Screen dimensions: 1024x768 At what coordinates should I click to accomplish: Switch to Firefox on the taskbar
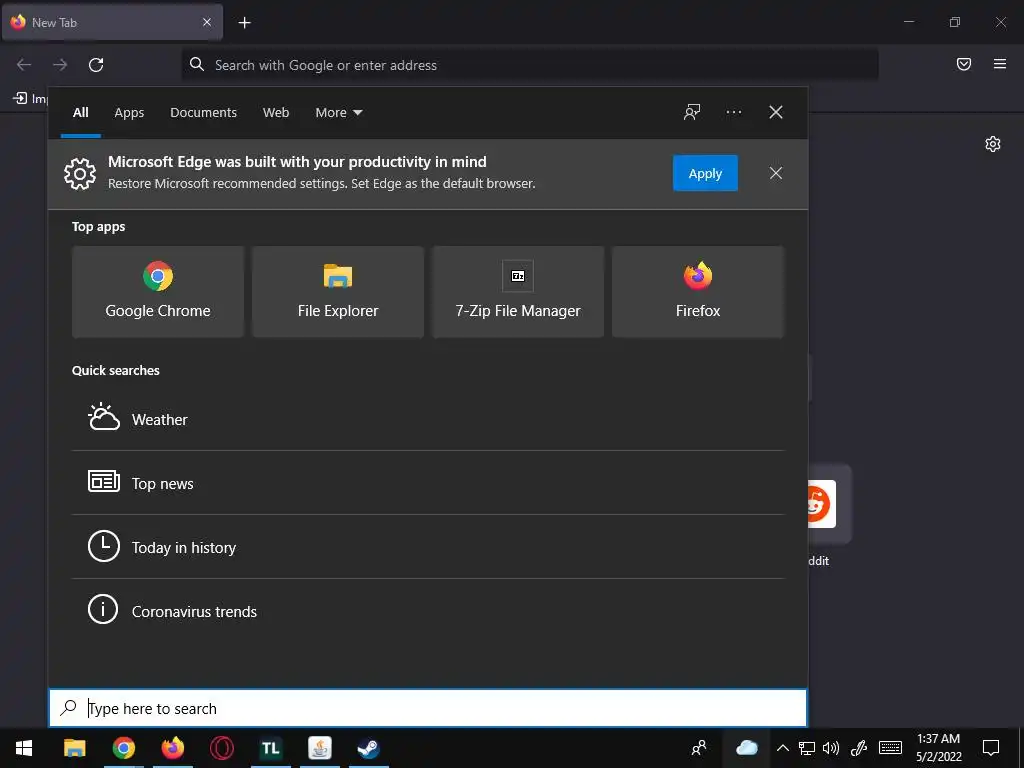(x=172, y=748)
